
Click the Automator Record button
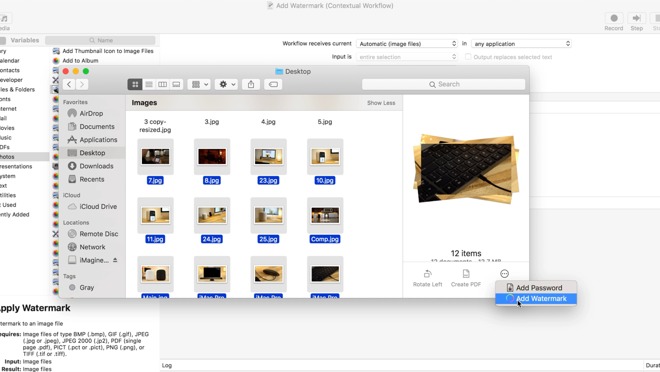(x=614, y=21)
